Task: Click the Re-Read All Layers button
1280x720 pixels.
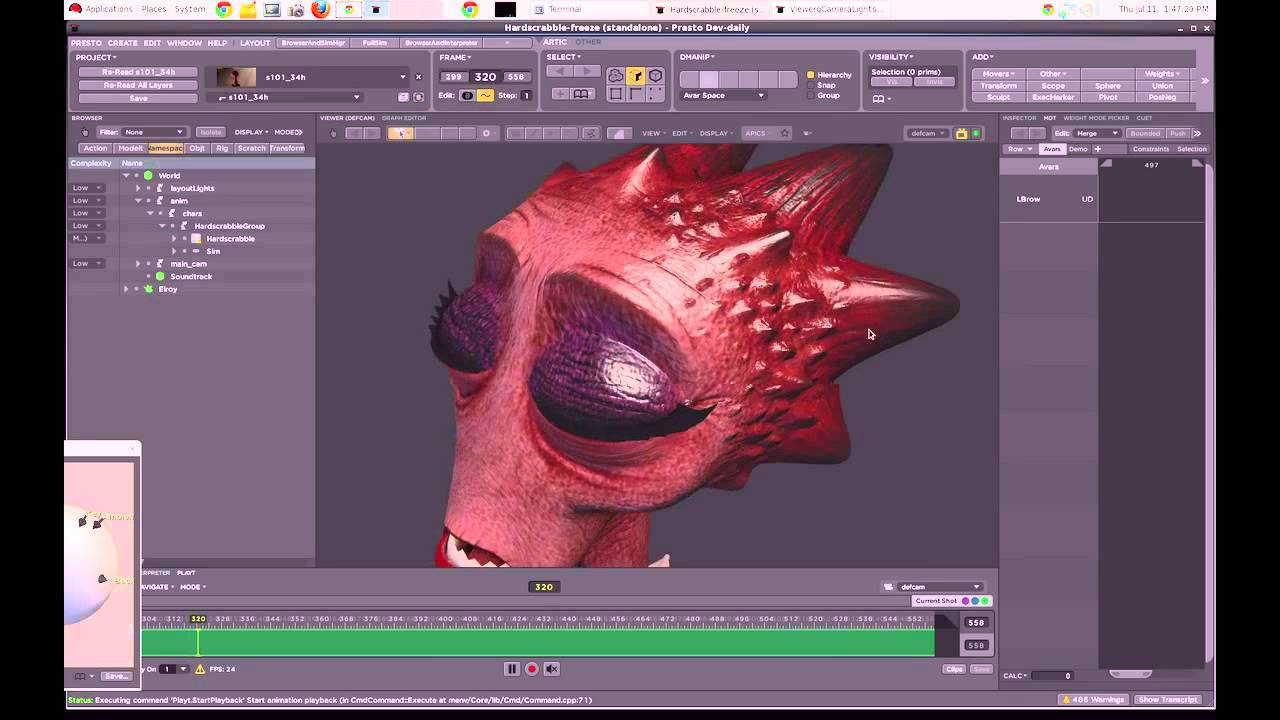Action: coord(139,85)
